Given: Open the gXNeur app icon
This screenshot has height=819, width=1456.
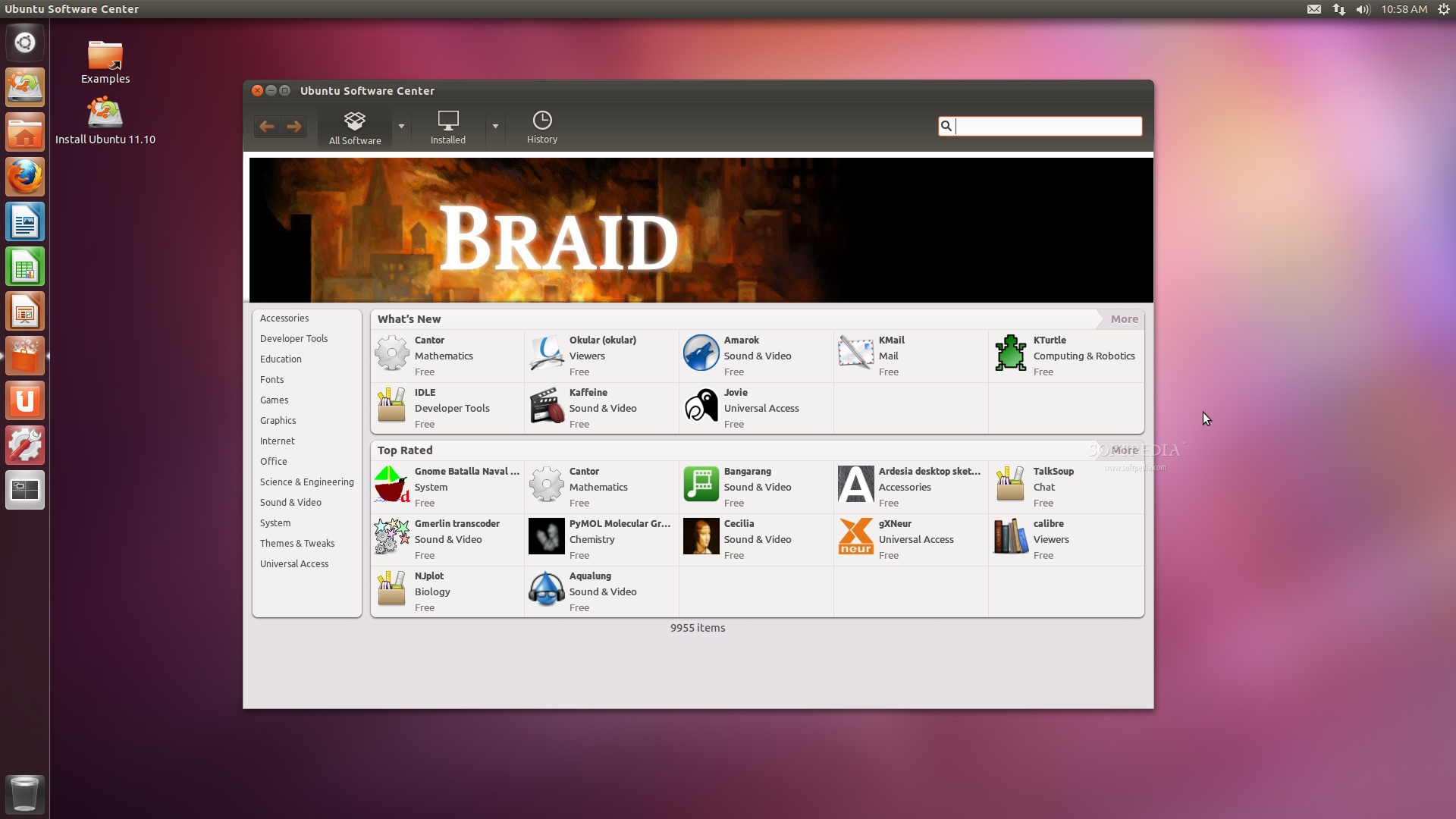Looking at the screenshot, I should point(856,537).
